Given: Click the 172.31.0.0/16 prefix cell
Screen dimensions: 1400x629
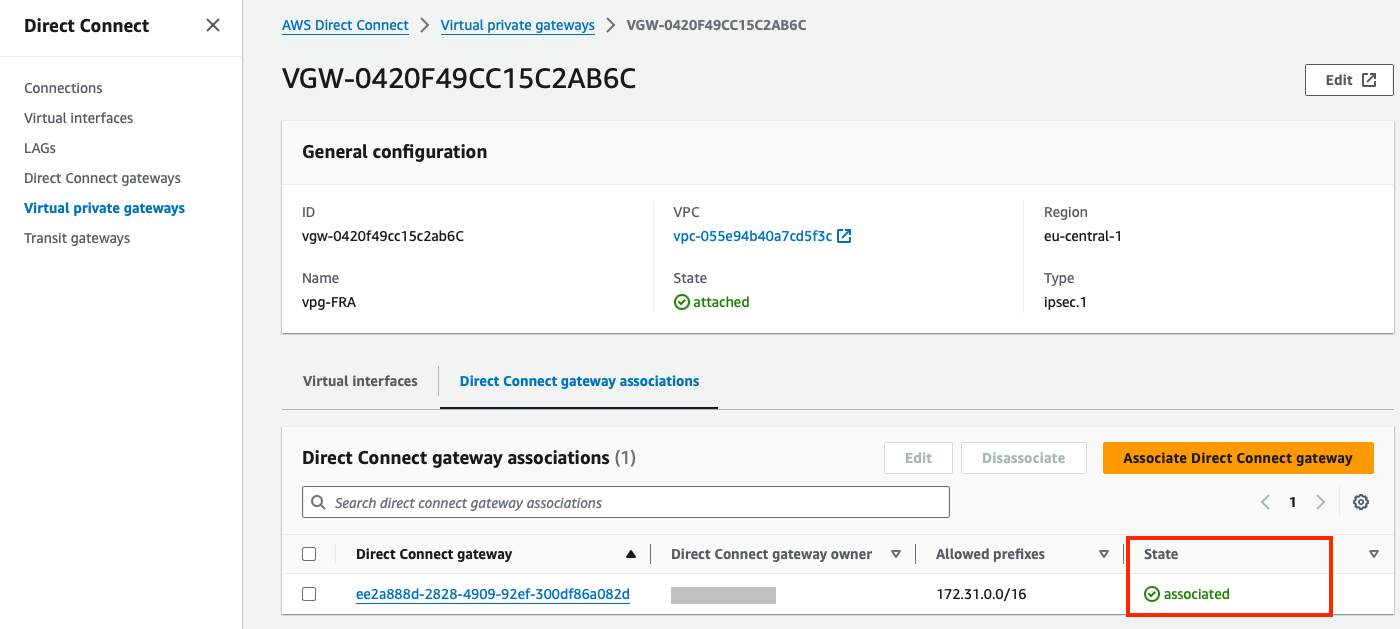Looking at the screenshot, I should tap(981, 594).
